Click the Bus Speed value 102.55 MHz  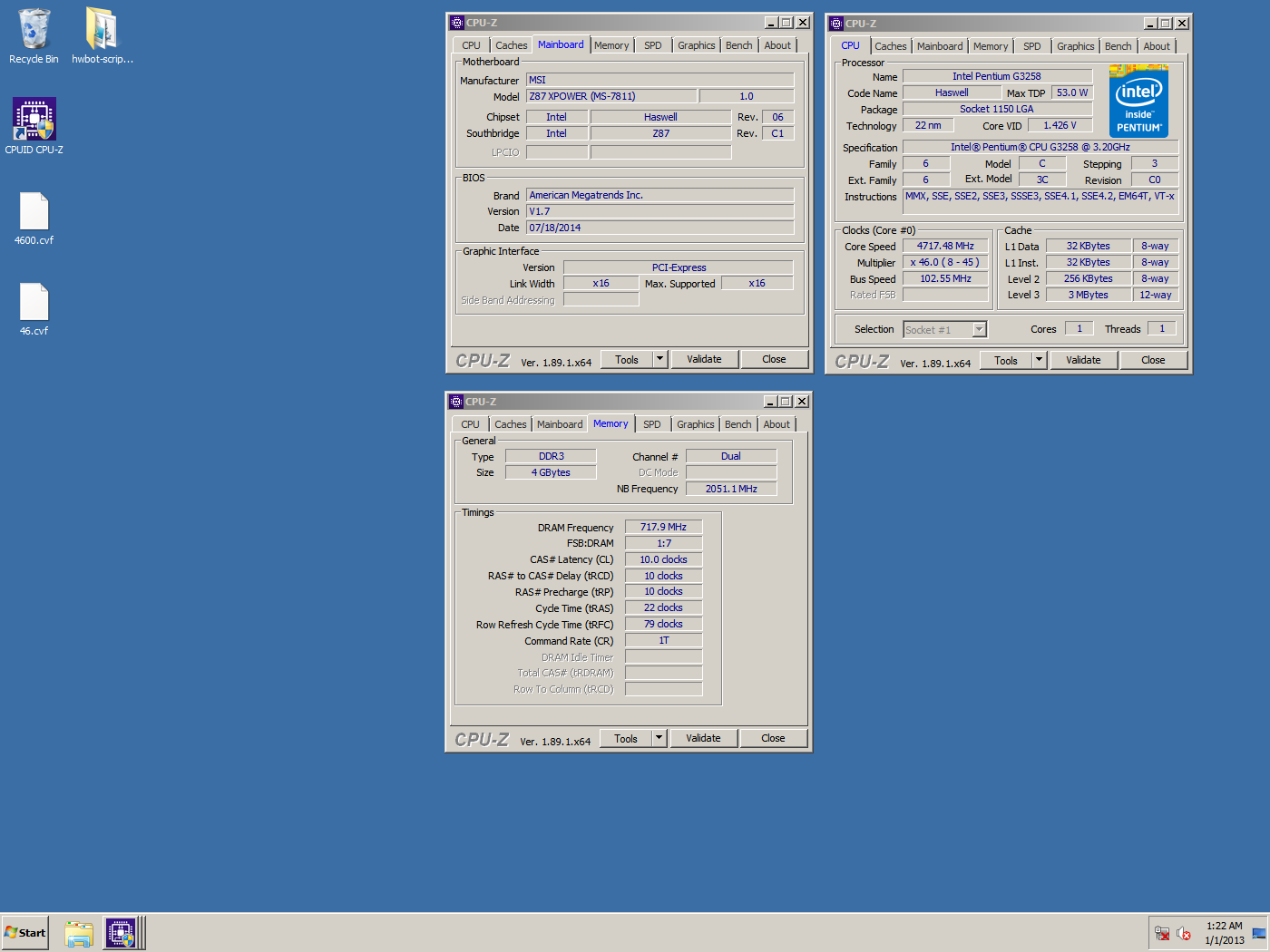(945, 279)
